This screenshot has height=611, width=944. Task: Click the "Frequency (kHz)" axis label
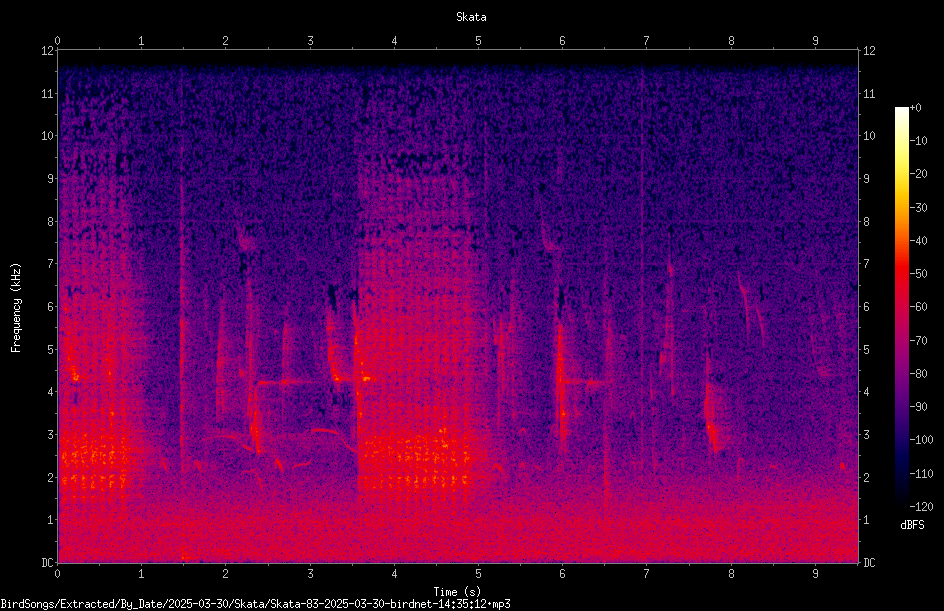(16, 308)
